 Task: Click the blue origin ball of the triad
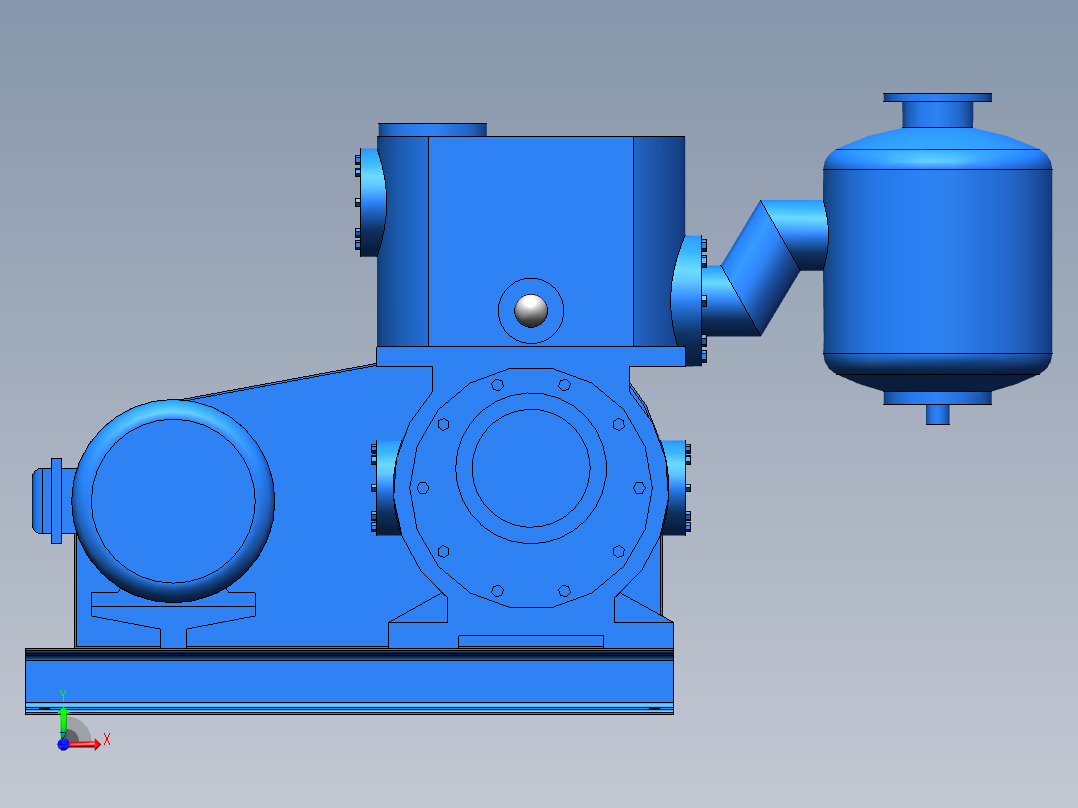[x=63, y=745]
